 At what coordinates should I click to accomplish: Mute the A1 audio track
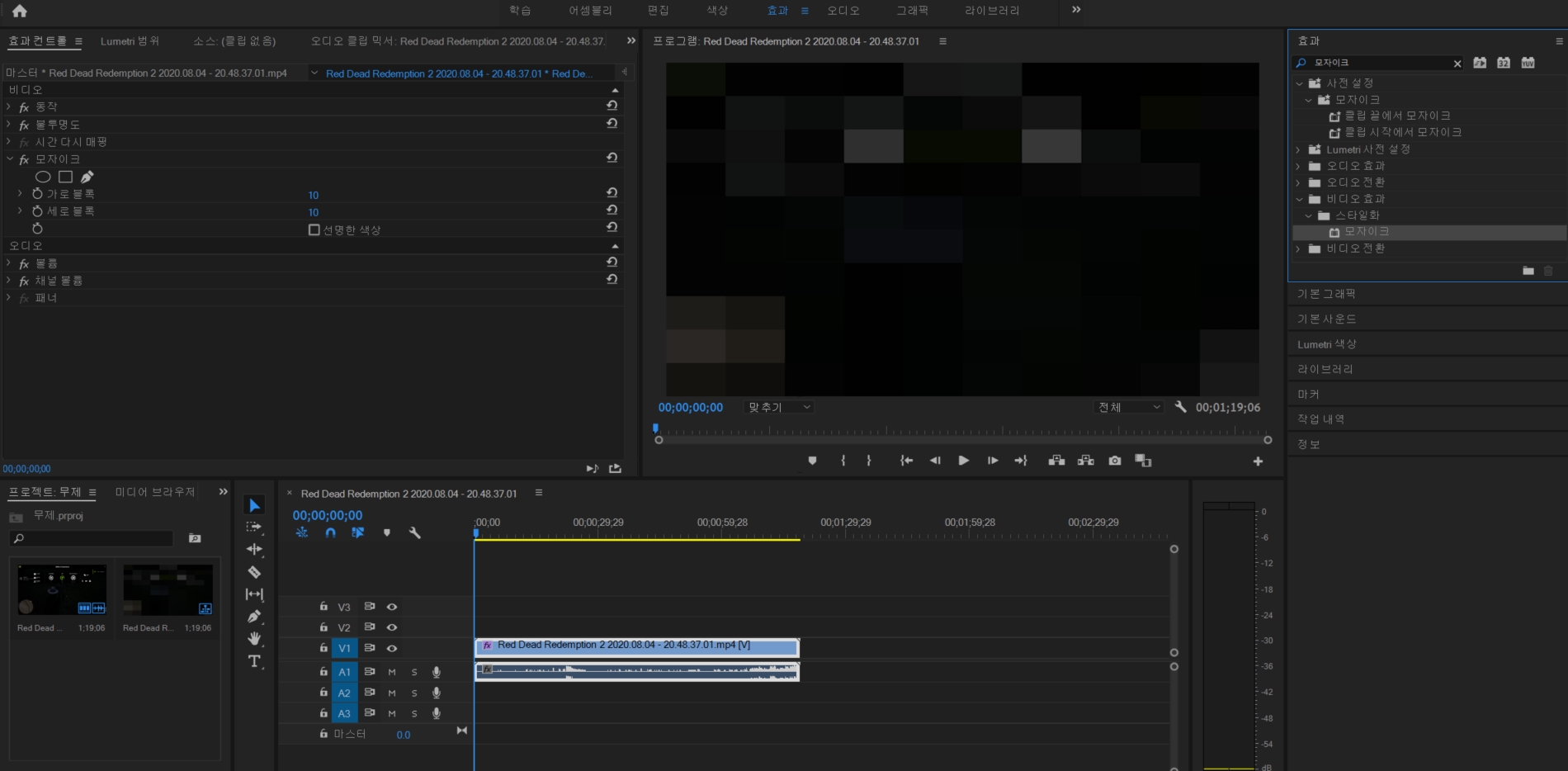tap(392, 672)
